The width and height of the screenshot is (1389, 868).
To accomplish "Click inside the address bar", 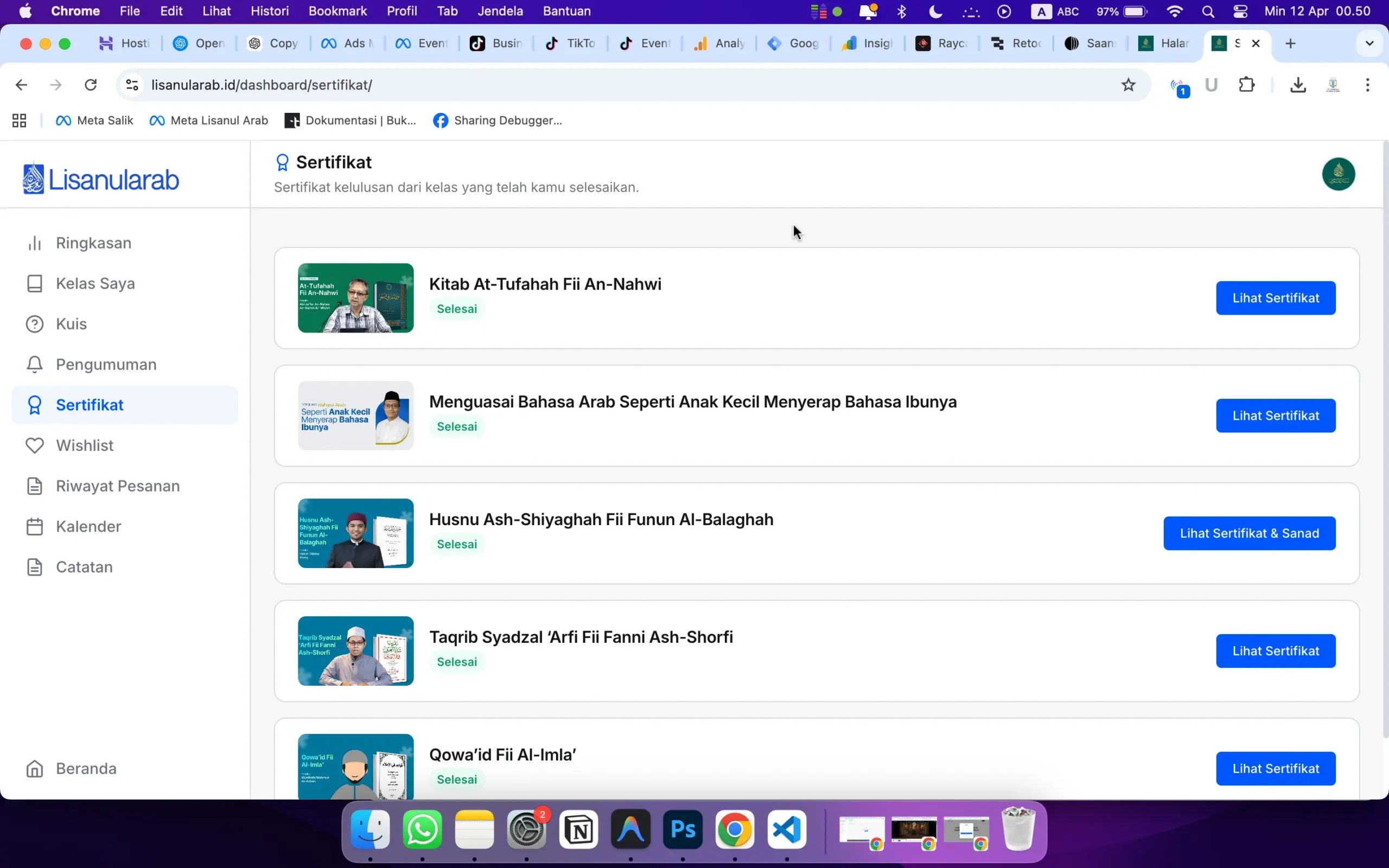I will [x=402, y=85].
